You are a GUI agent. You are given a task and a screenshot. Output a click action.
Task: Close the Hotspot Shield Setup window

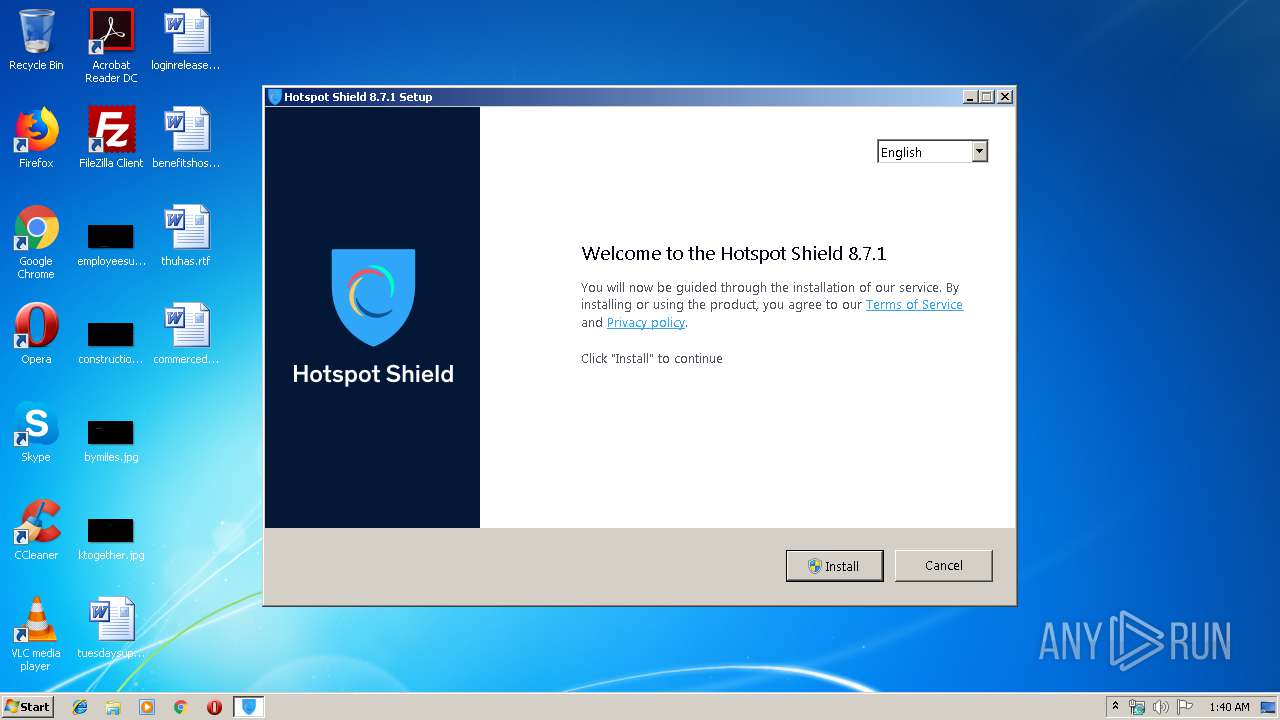tap(1005, 97)
